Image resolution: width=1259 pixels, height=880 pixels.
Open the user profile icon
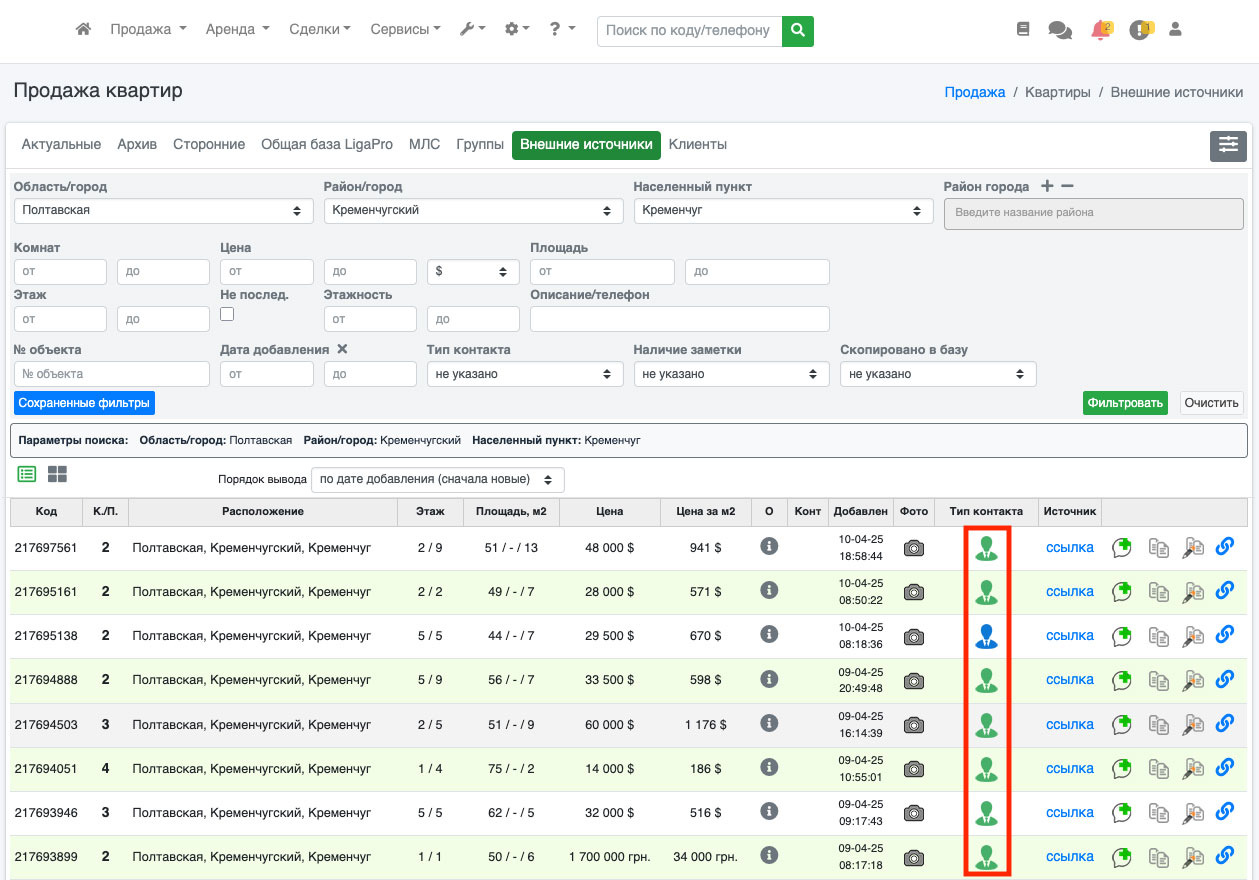point(1175,30)
